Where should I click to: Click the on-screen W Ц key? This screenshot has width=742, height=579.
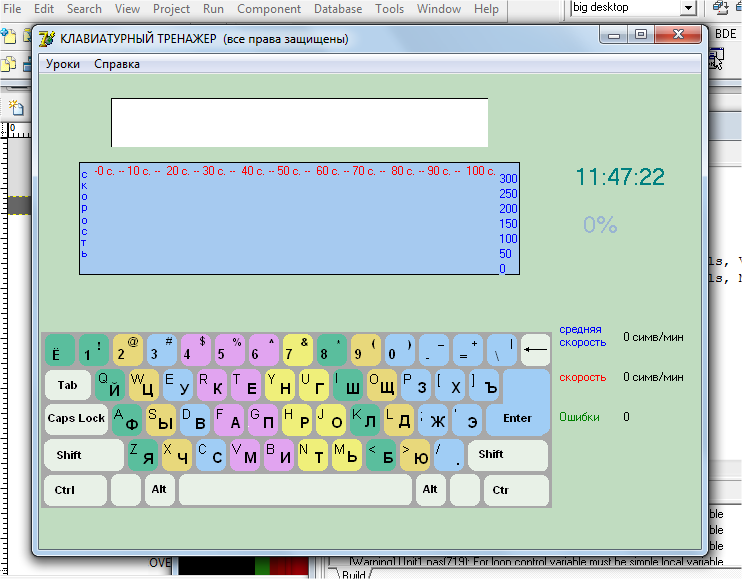pyautogui.click(x=144, y=385)
